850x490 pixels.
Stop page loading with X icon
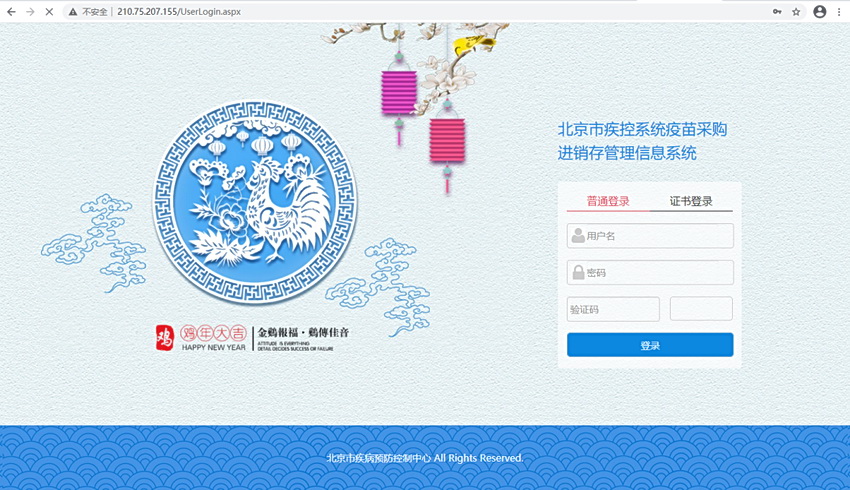click(49, 11)
